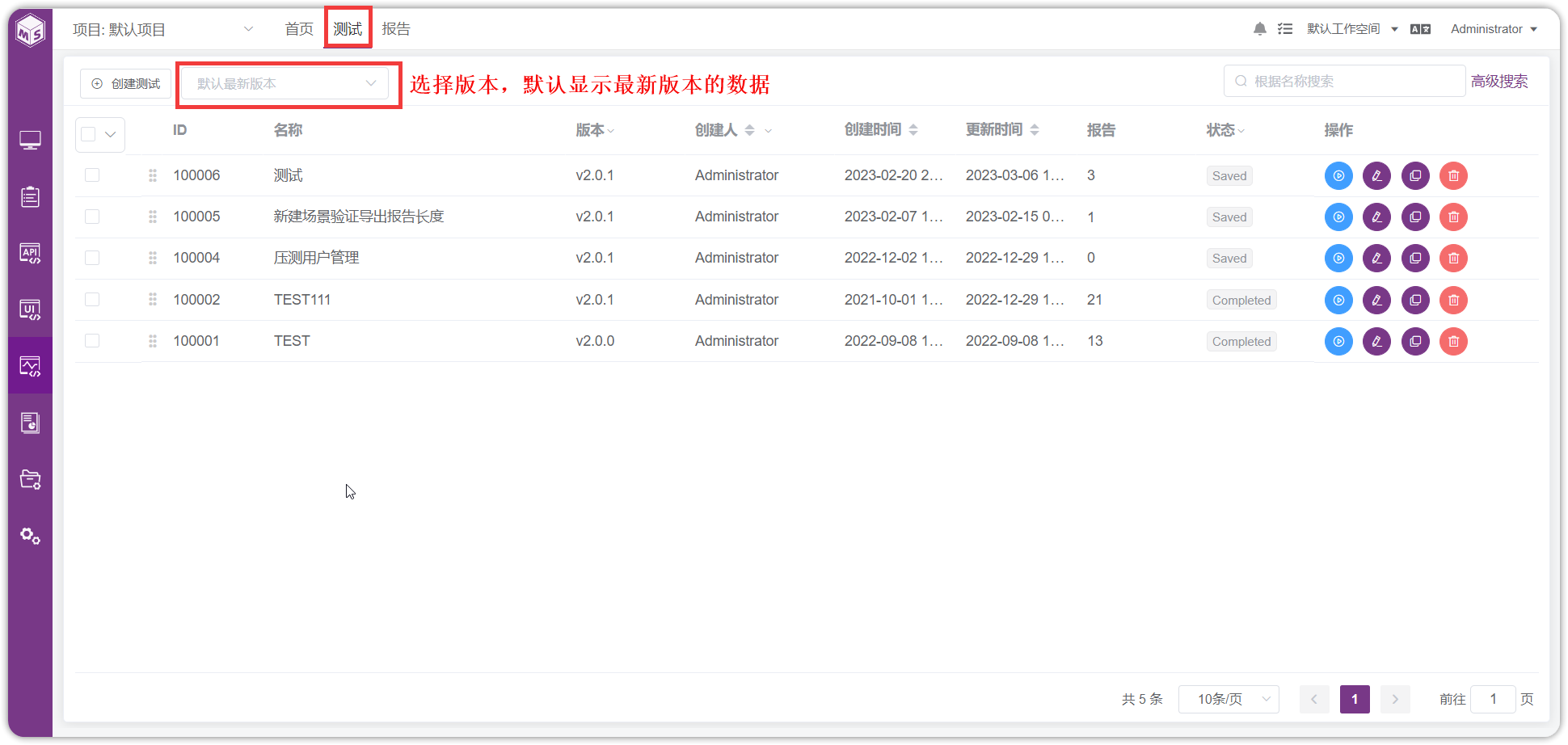The height and width of the screenshot is (745, 1568).
Task: Open the task list icon in header
Action: (x=1285, y=29)
